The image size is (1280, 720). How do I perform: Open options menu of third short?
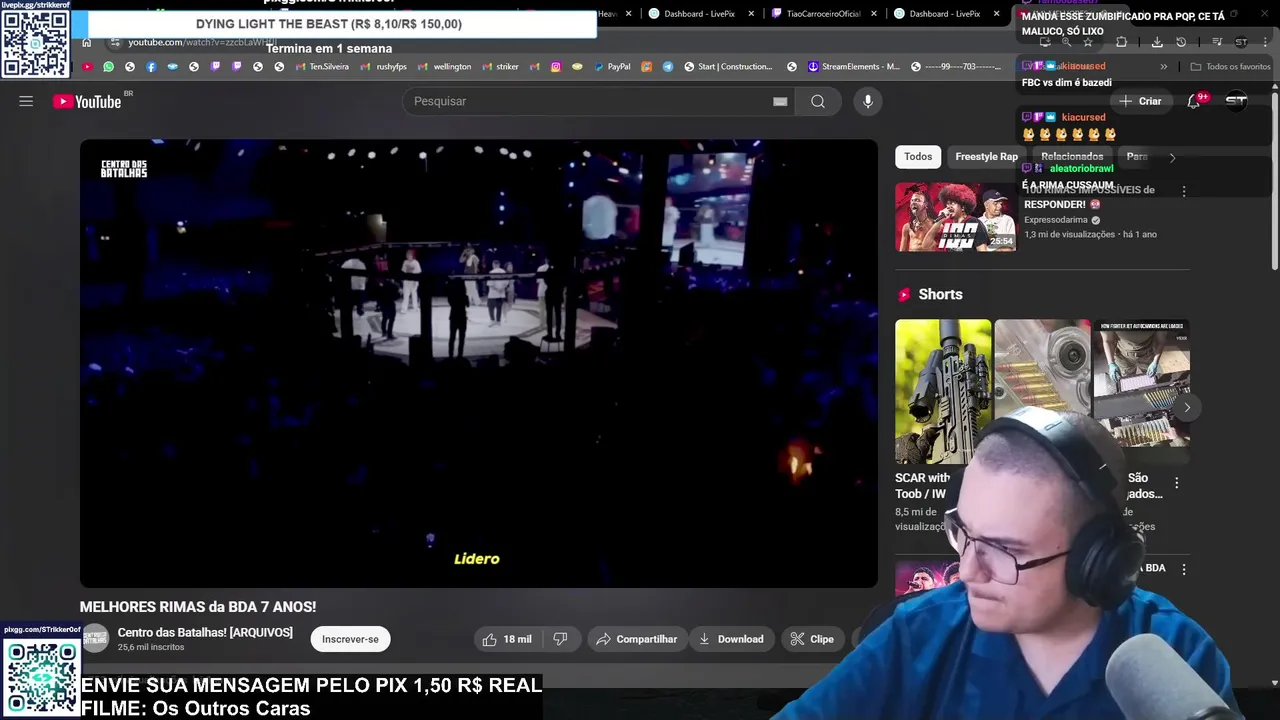1176,483
